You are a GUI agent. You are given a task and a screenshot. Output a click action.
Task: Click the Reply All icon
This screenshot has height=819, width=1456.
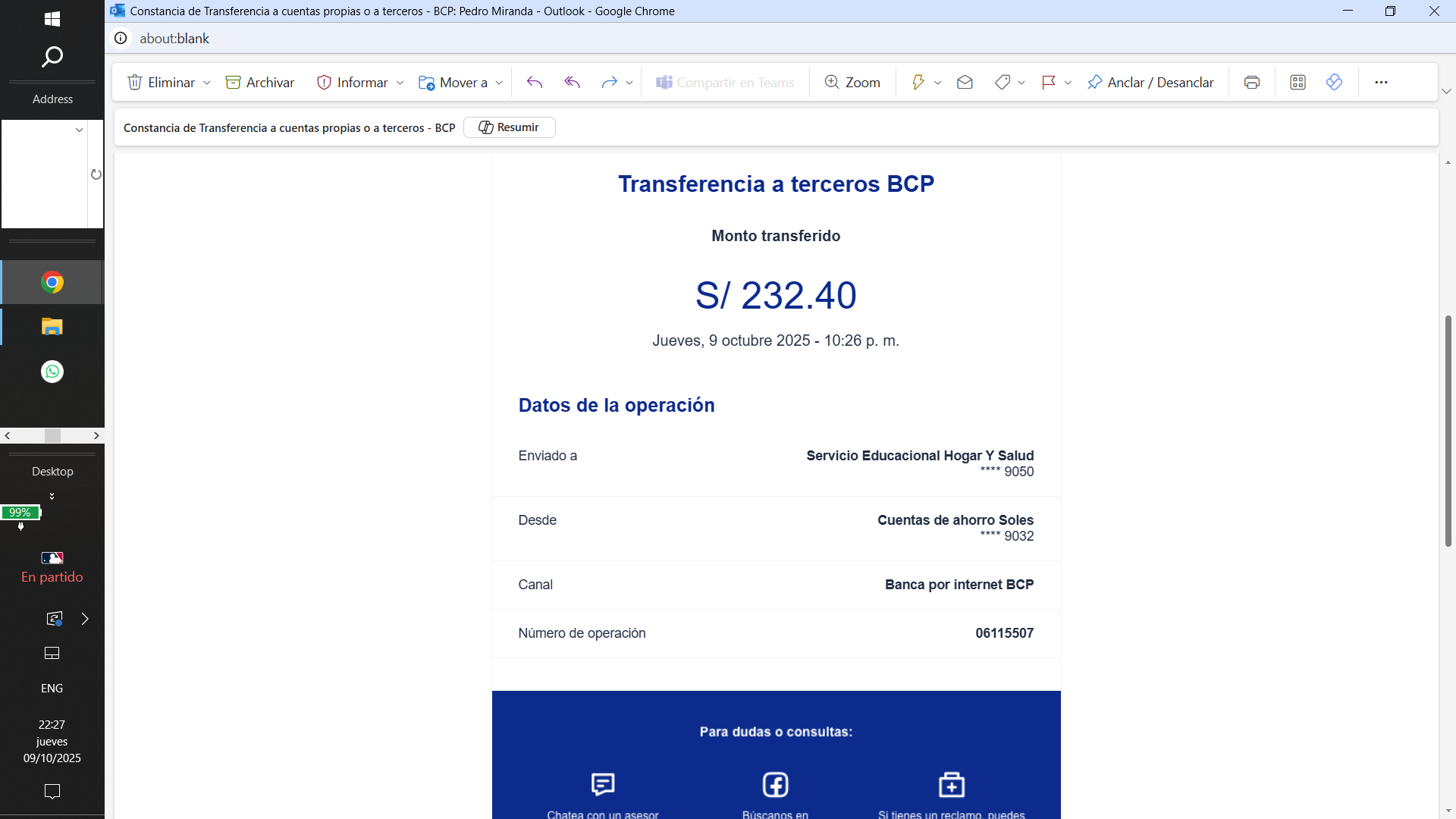[572, 83]
